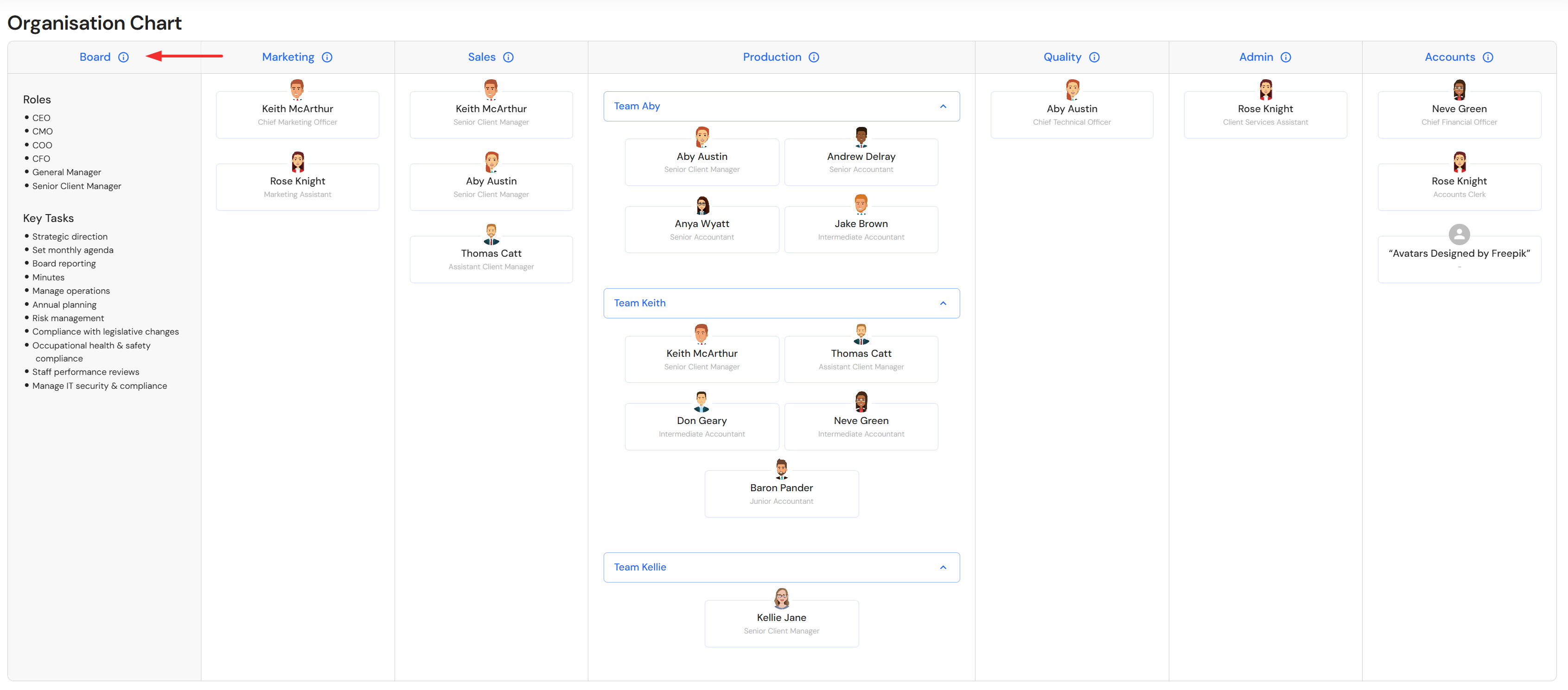Viewport: 1568px width, 690px height.
Task: Open the Sales info icon
Action: click(508, 57)
